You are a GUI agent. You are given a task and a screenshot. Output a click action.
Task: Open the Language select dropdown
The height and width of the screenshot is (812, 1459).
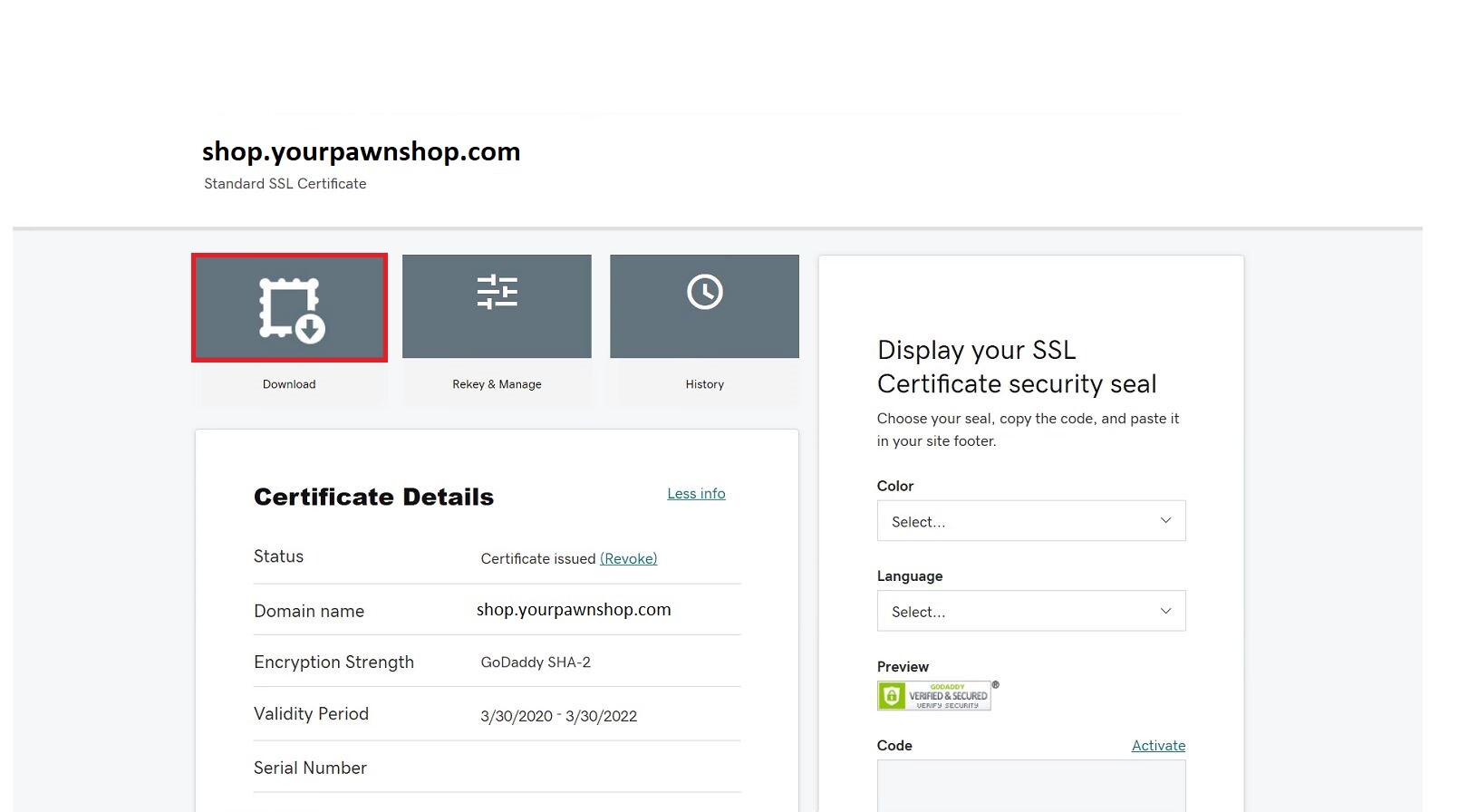pos(1031,611)
